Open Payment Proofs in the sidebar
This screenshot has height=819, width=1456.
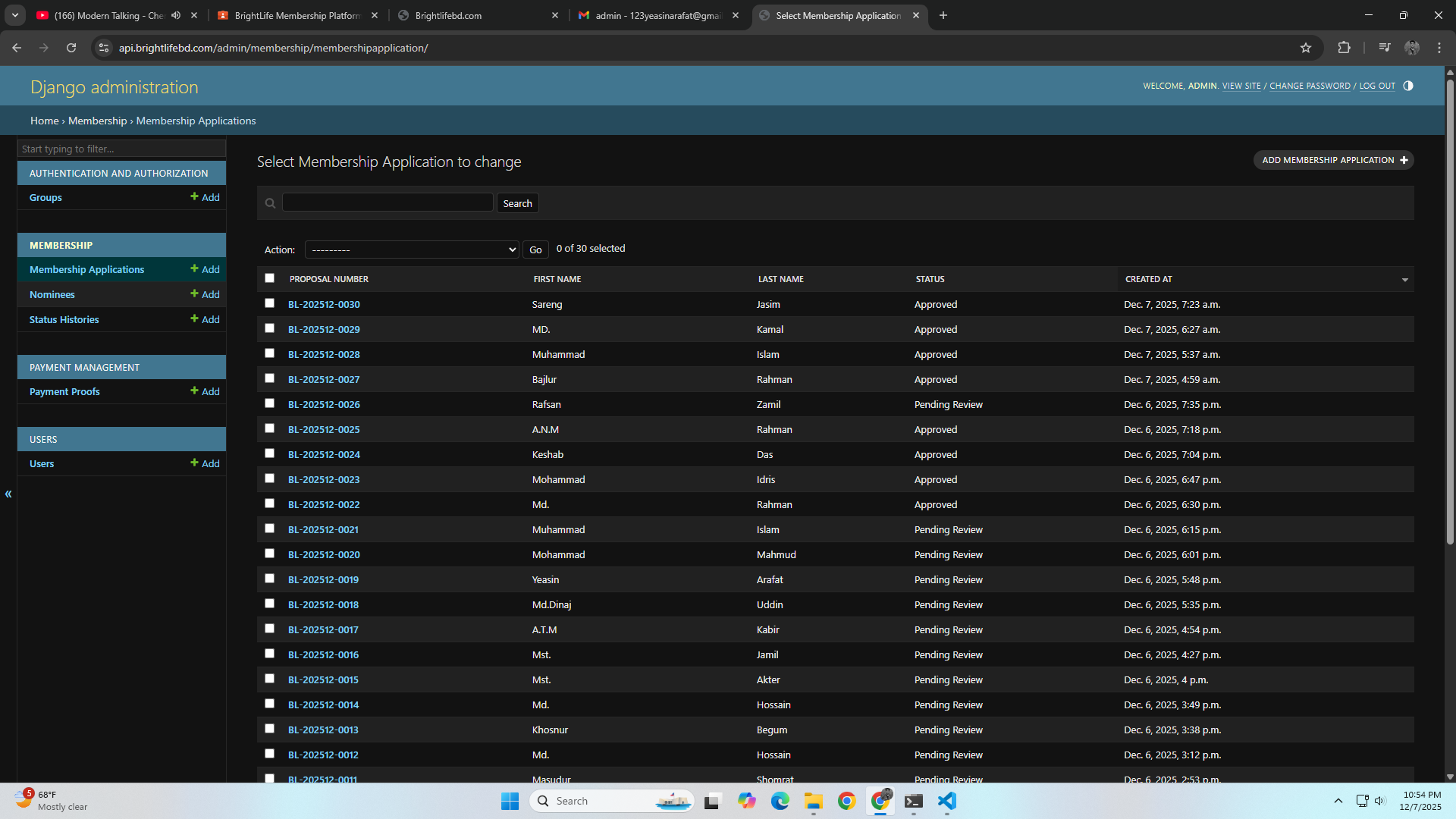coord(64,391)
